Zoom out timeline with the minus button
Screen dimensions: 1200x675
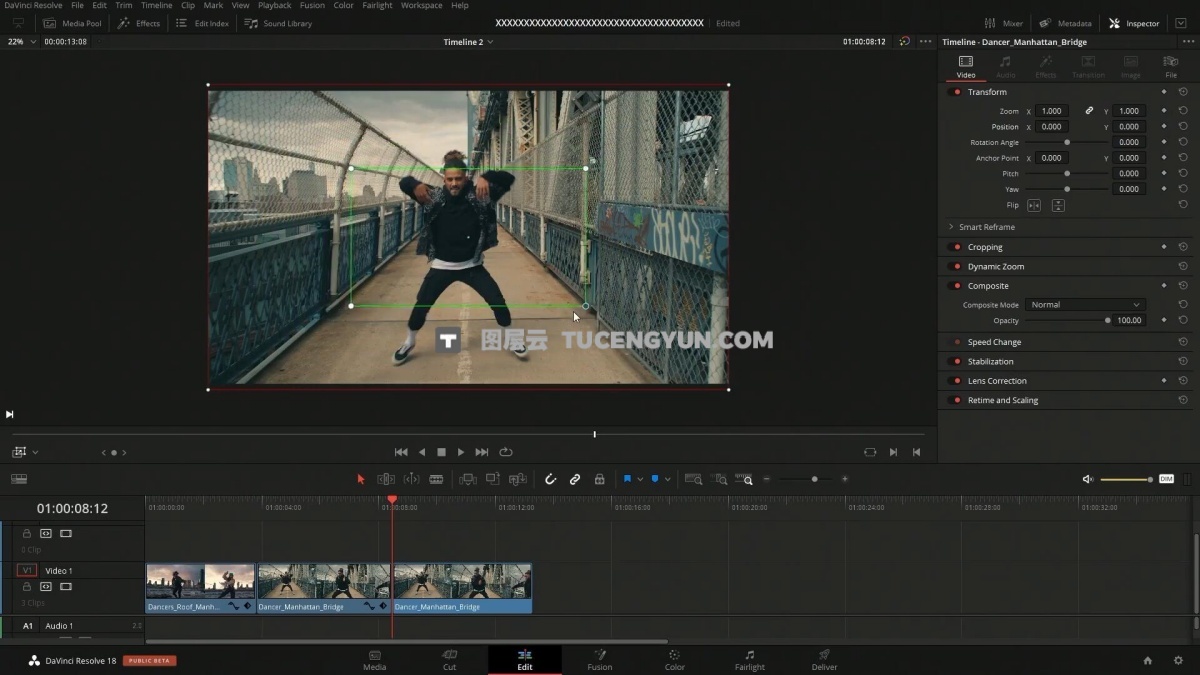pyautogui.click(x=767, y=479)
